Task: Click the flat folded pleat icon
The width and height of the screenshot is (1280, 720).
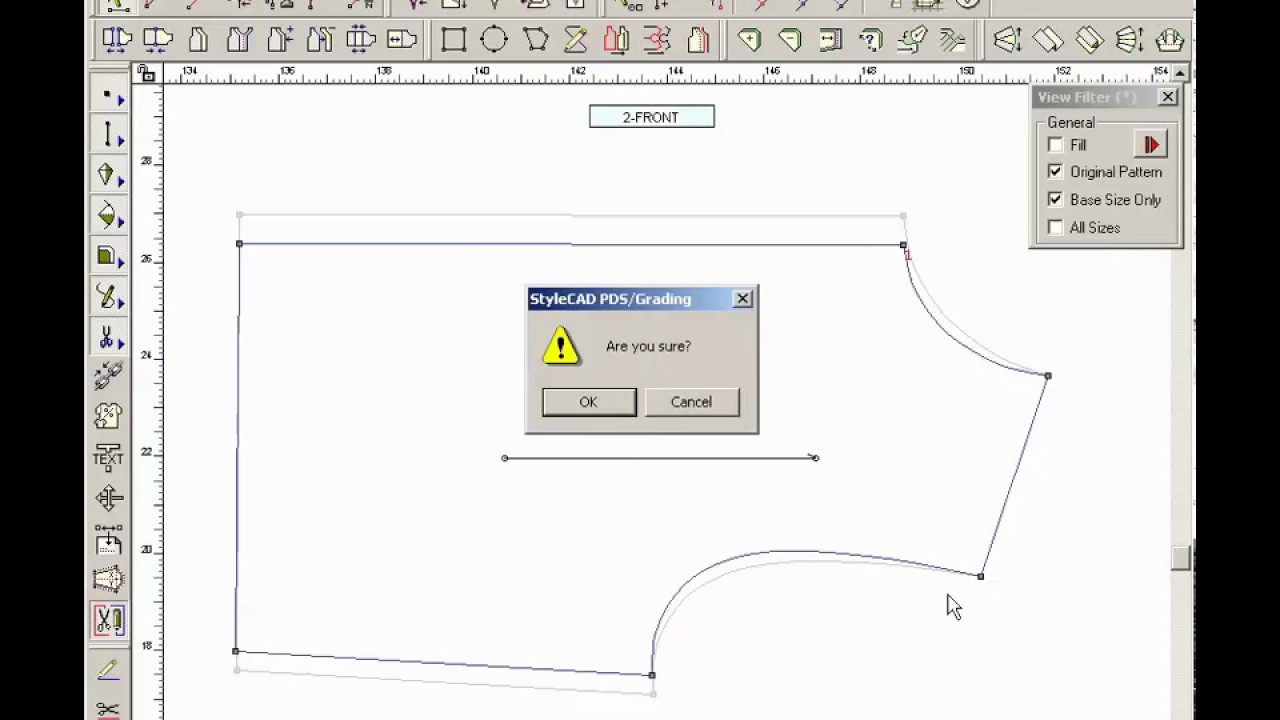Action: point(1048,40)
